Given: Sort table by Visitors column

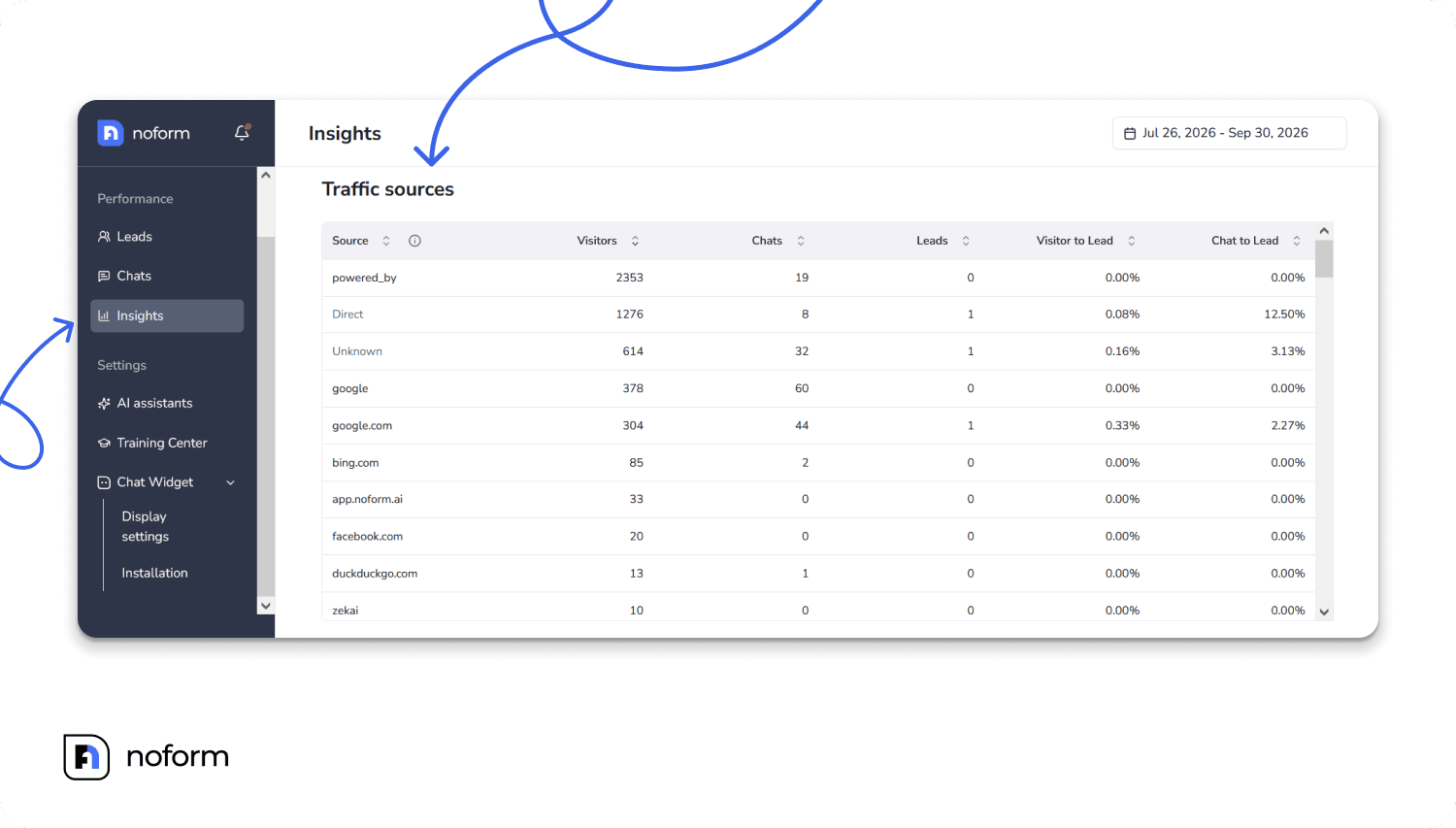Looking at the screenshot, I should [x=635, y=241].
